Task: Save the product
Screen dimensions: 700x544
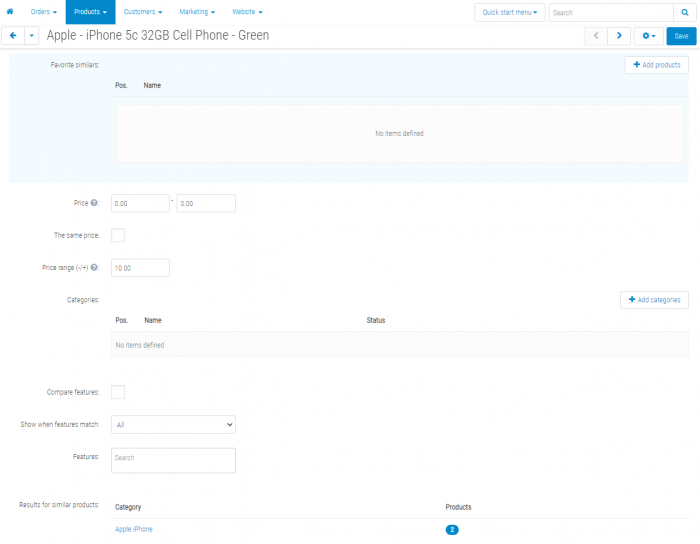Action: point(681,36)
